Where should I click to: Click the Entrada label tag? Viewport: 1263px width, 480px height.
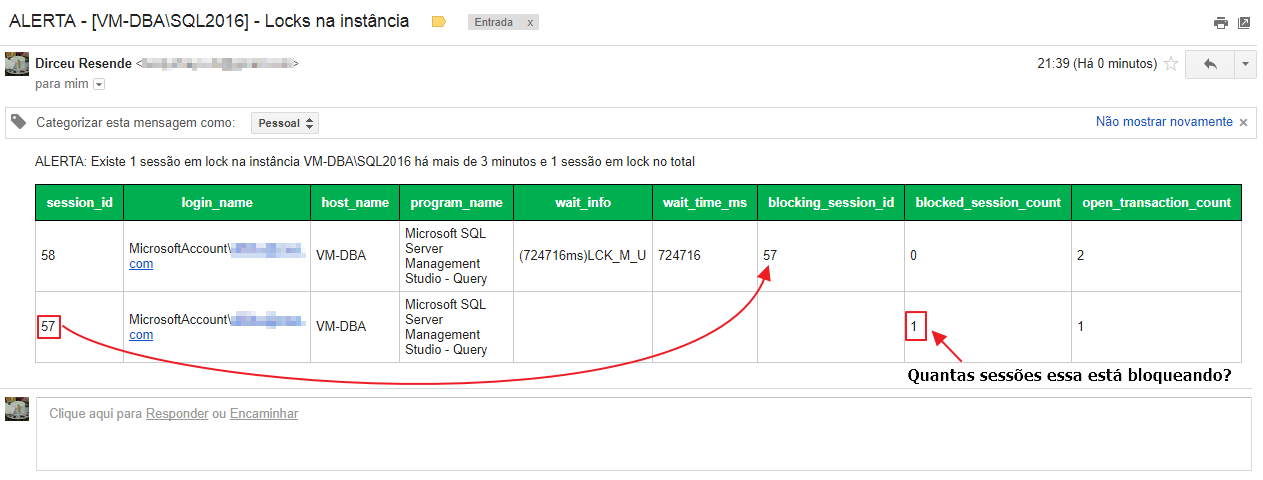pyautogui.click(x=494, y=22)
